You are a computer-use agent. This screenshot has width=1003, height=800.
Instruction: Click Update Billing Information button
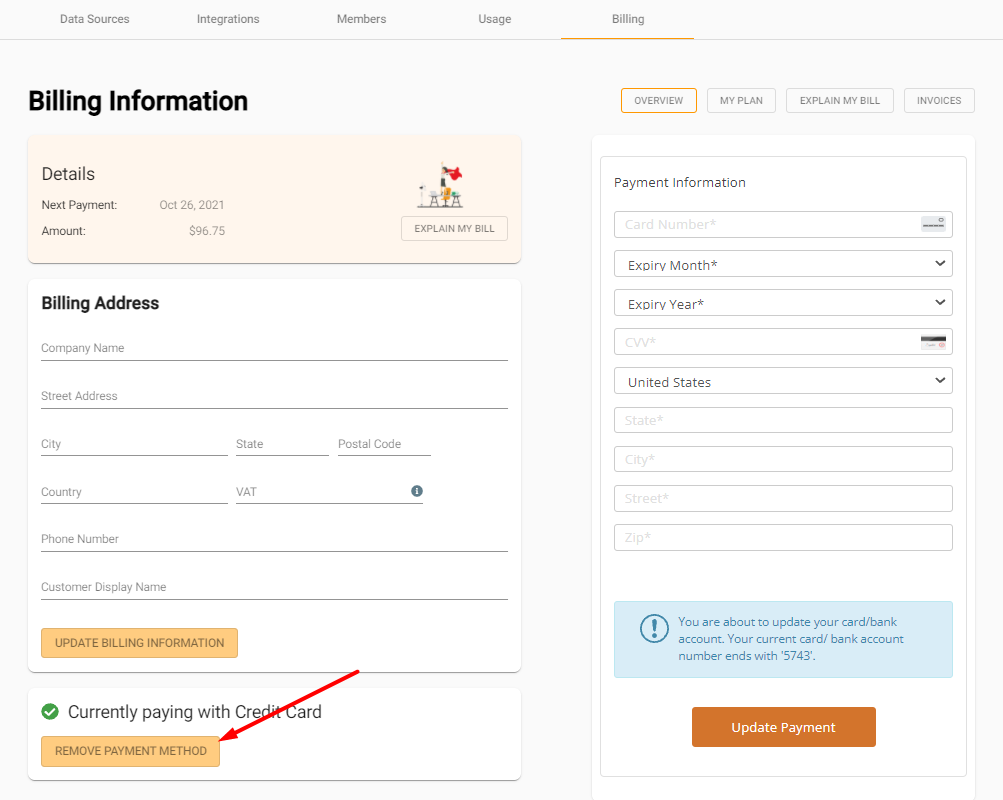(139, 643)
